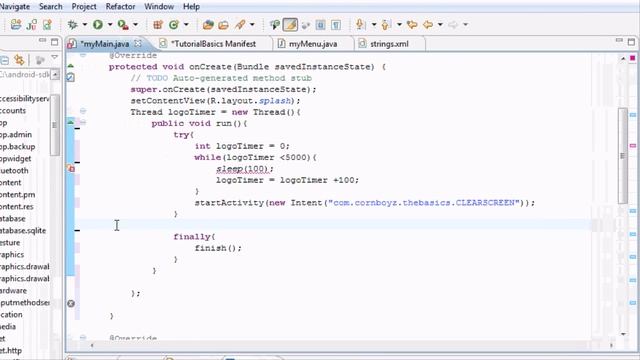Go to last edit location icon
The width and height of the screenshot is (640, 360).
pos(412,25)
